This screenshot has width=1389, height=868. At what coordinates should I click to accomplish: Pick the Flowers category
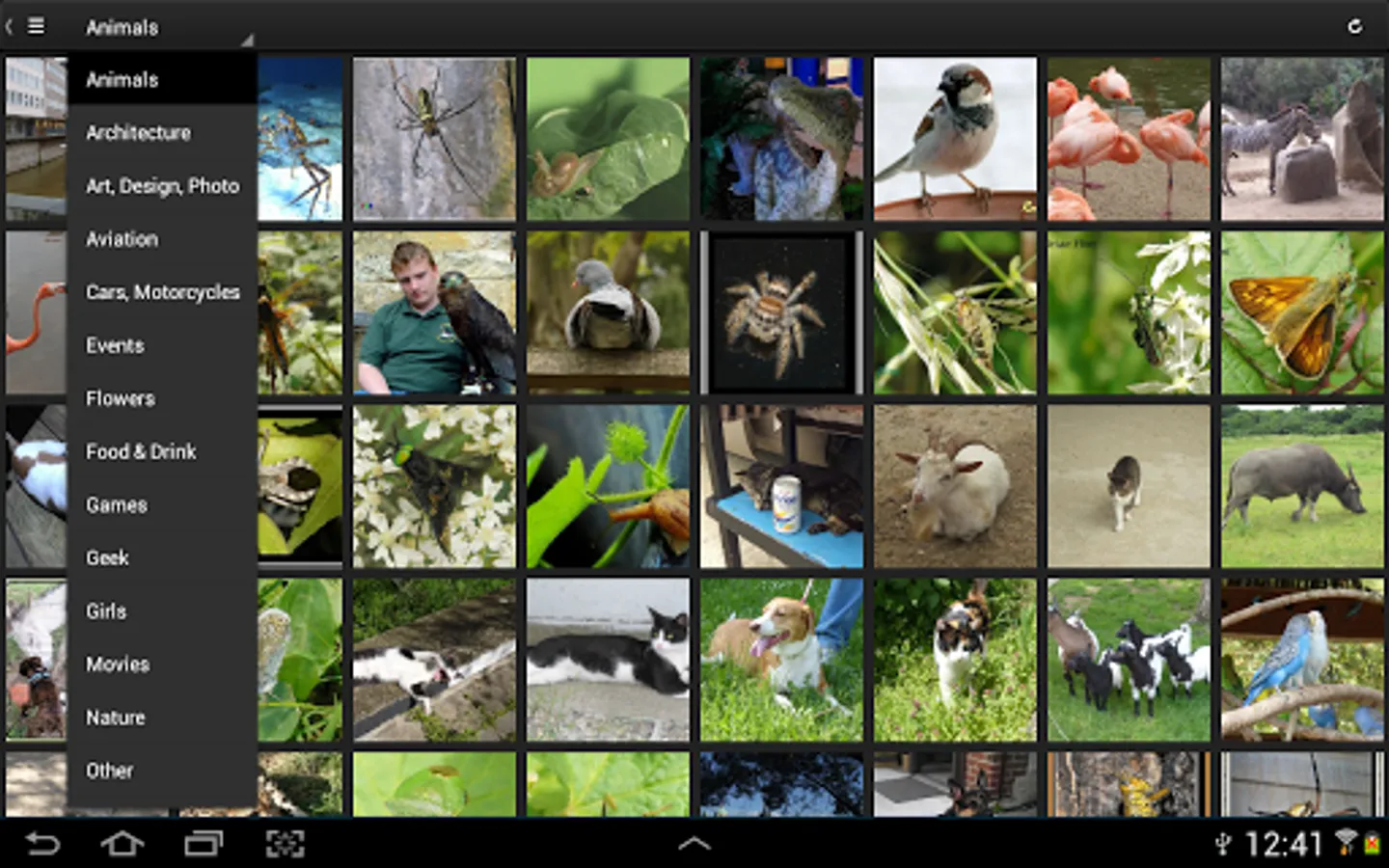coord(162,397)
